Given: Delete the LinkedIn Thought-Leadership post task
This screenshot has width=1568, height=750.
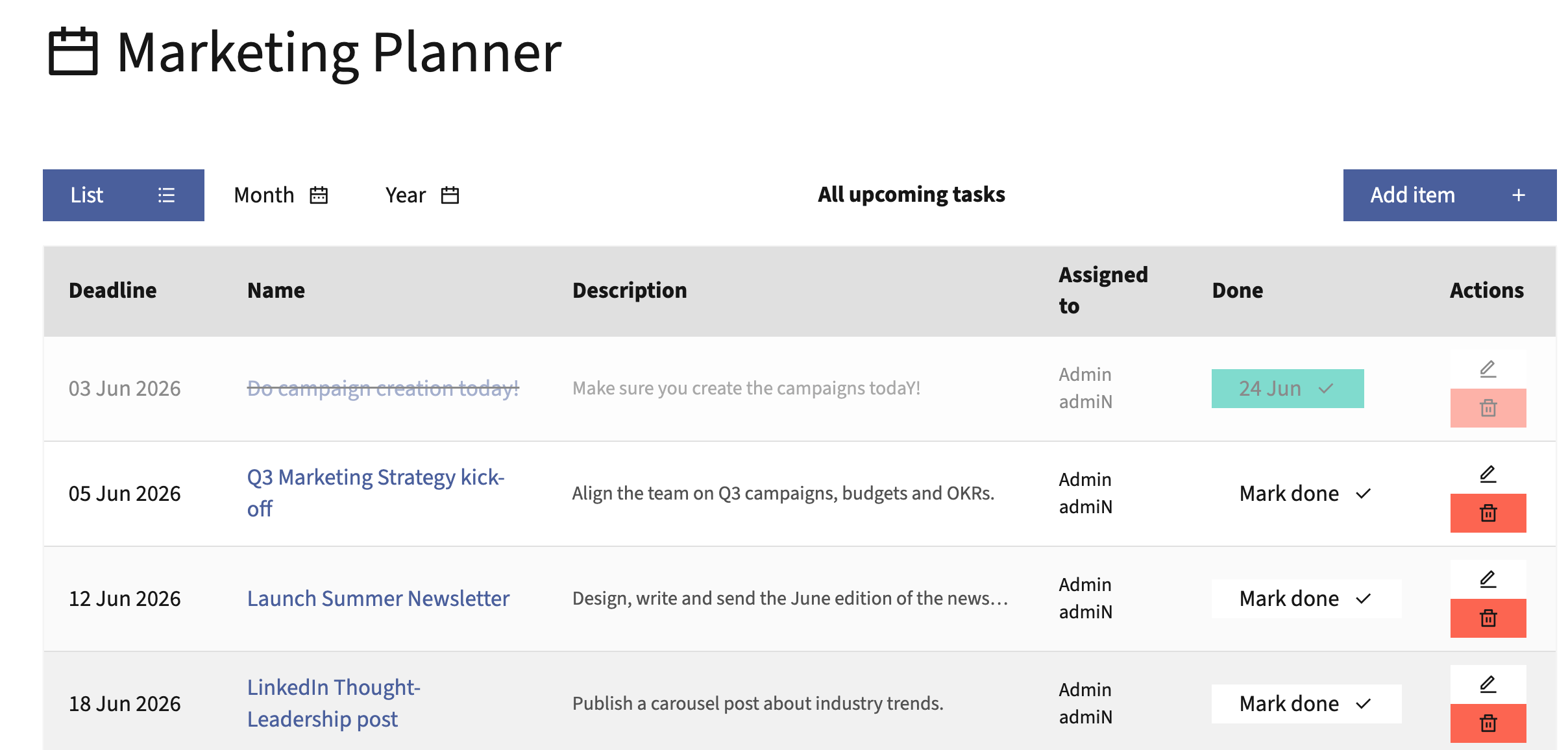Looking at the screenshot, I should pos(1488,723).
